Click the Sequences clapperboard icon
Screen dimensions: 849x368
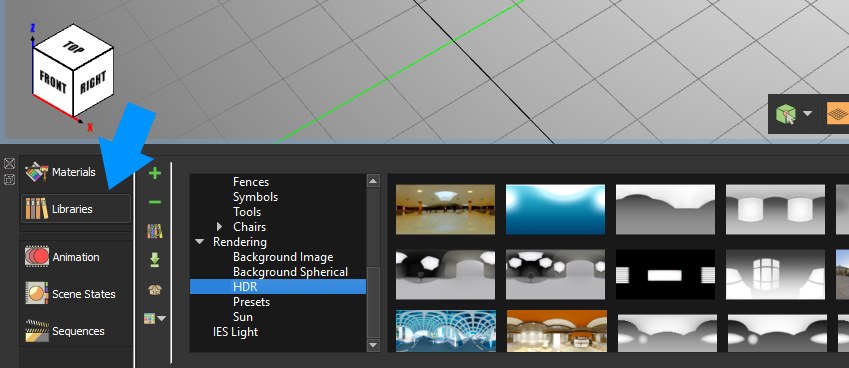[x=36, y=331]
